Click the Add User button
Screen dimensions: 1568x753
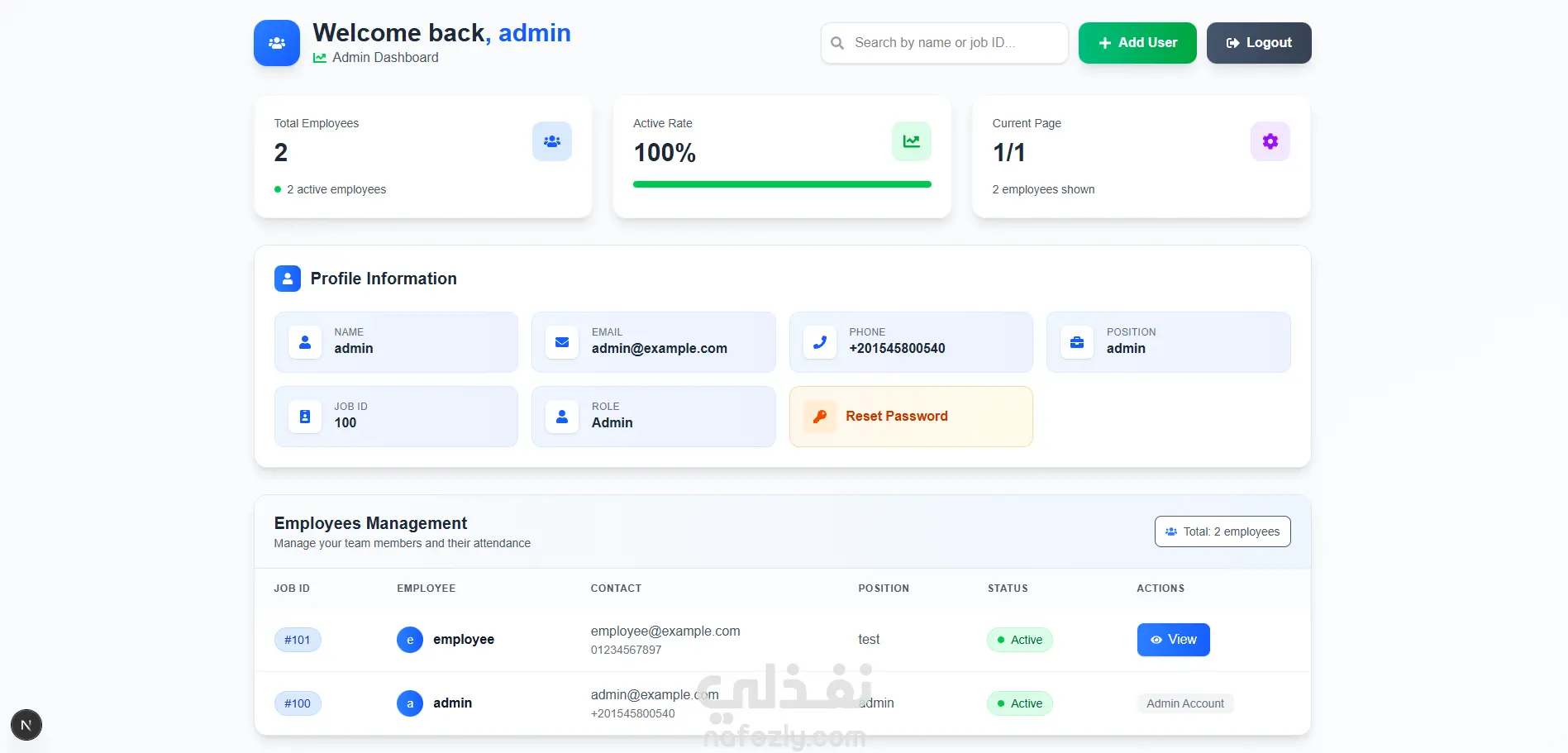(1137, 43)
